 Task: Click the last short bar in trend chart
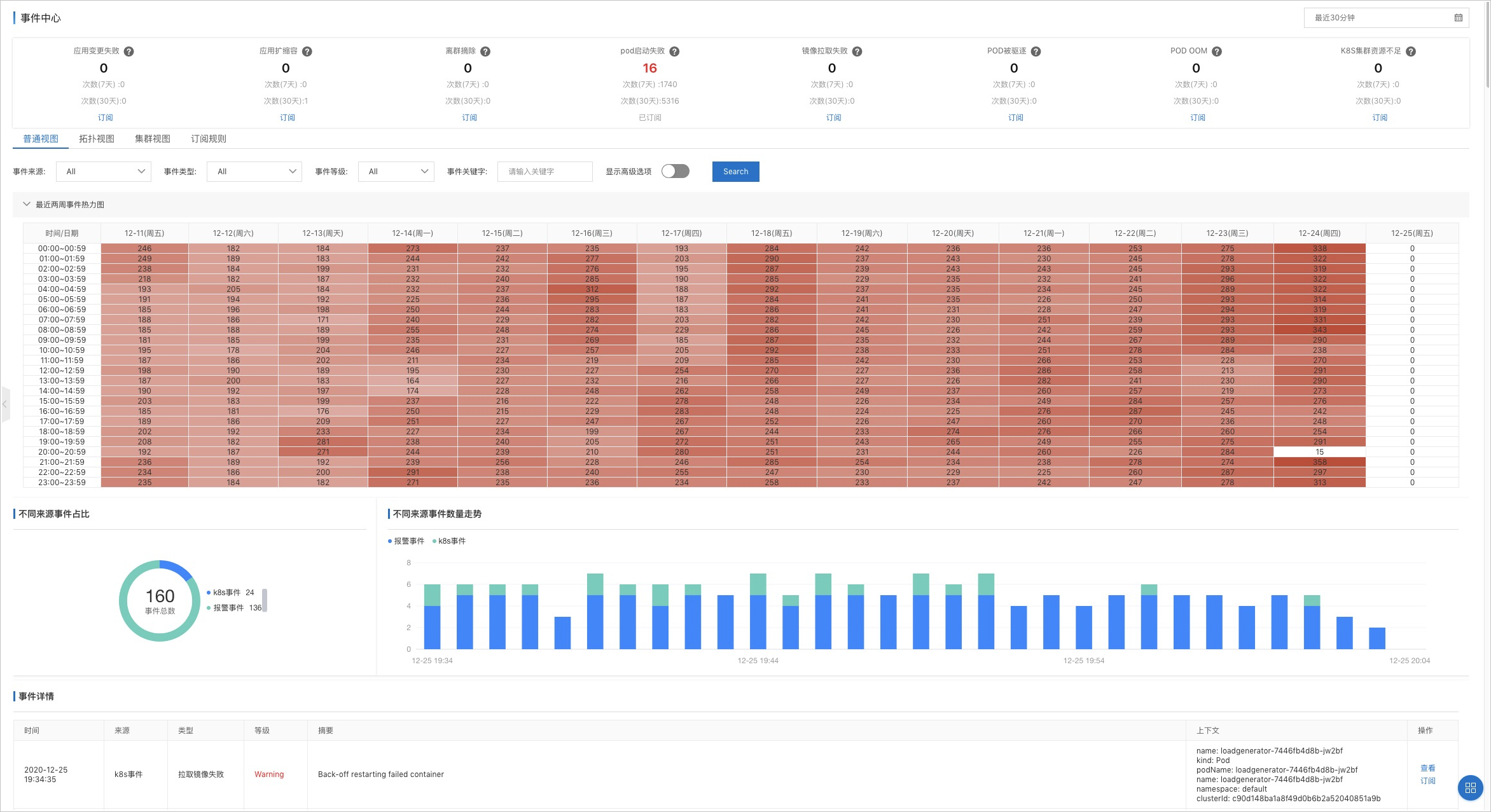1377,638
